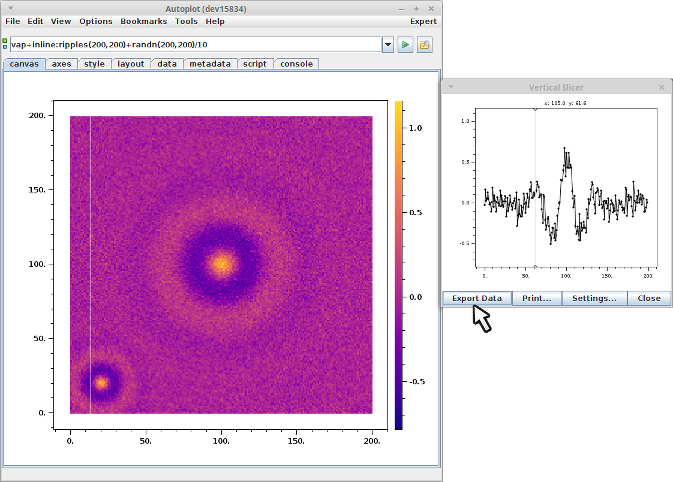This screenshot has height=482, width=673.
Task: Open Autoplot window menu triangle in title bar
Action: point(11,8)
